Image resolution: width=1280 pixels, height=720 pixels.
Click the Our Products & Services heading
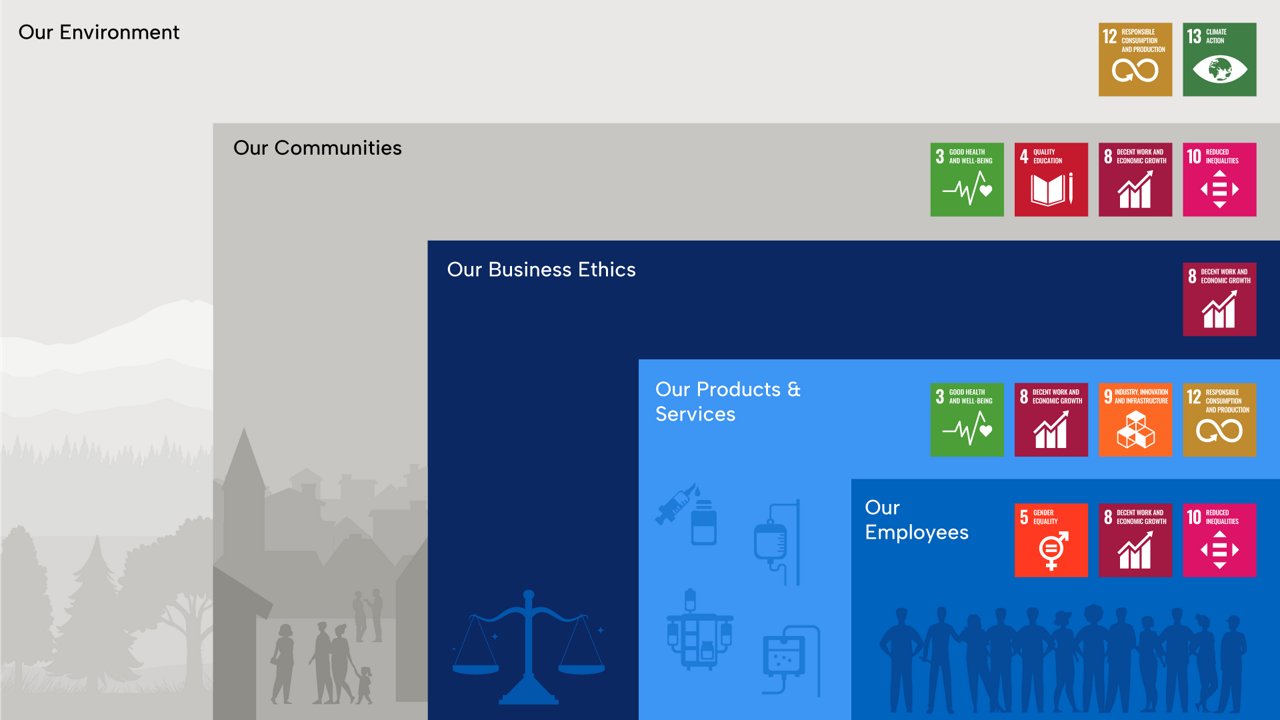[x=728, y=401]
